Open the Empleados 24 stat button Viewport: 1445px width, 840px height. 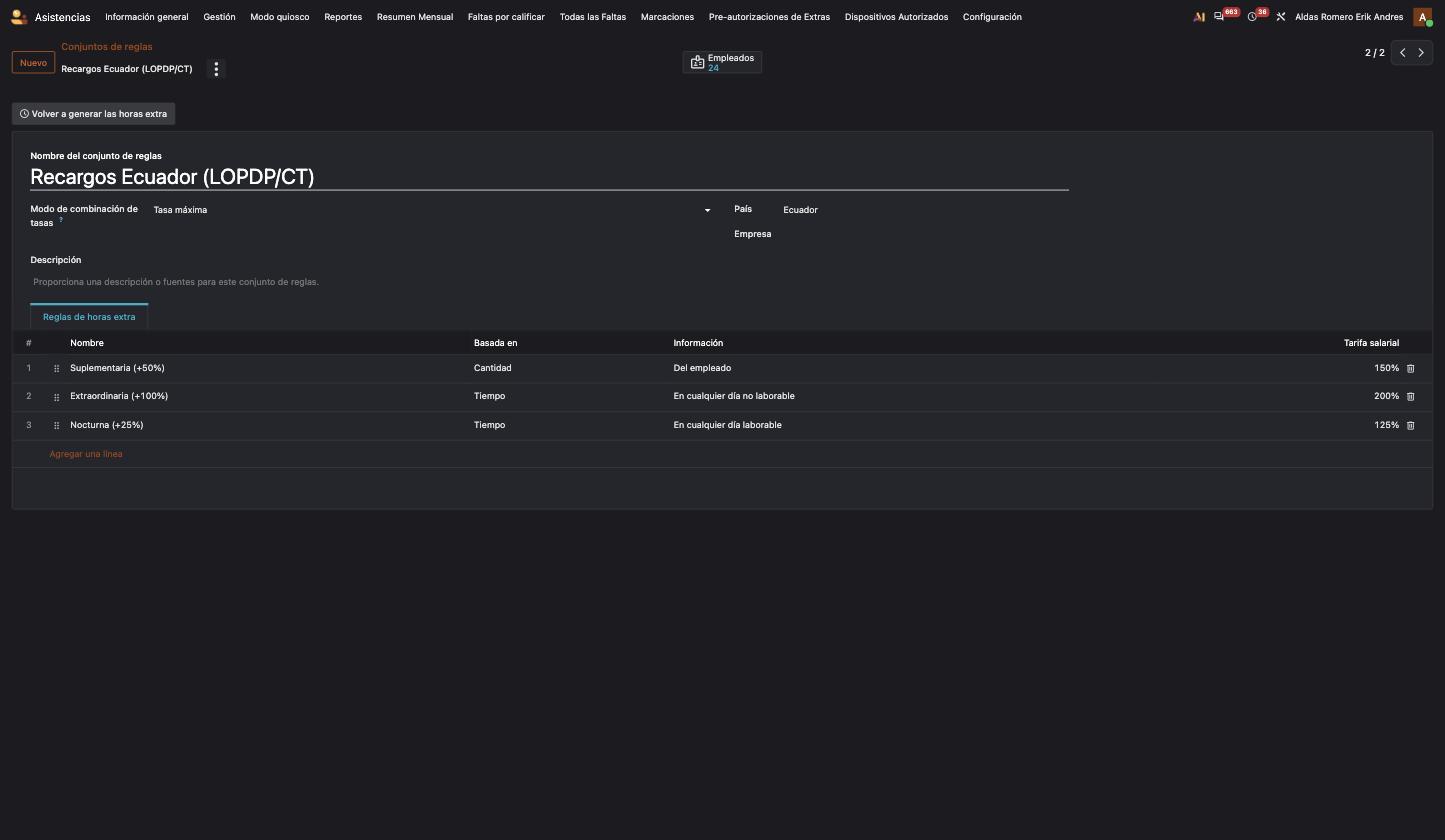tap(722, 62)
